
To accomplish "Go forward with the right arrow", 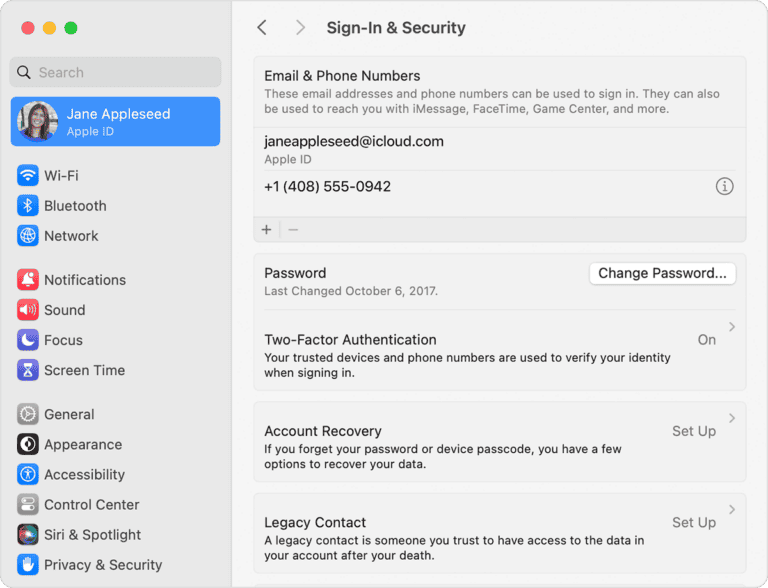I will [x=300, y=27].
